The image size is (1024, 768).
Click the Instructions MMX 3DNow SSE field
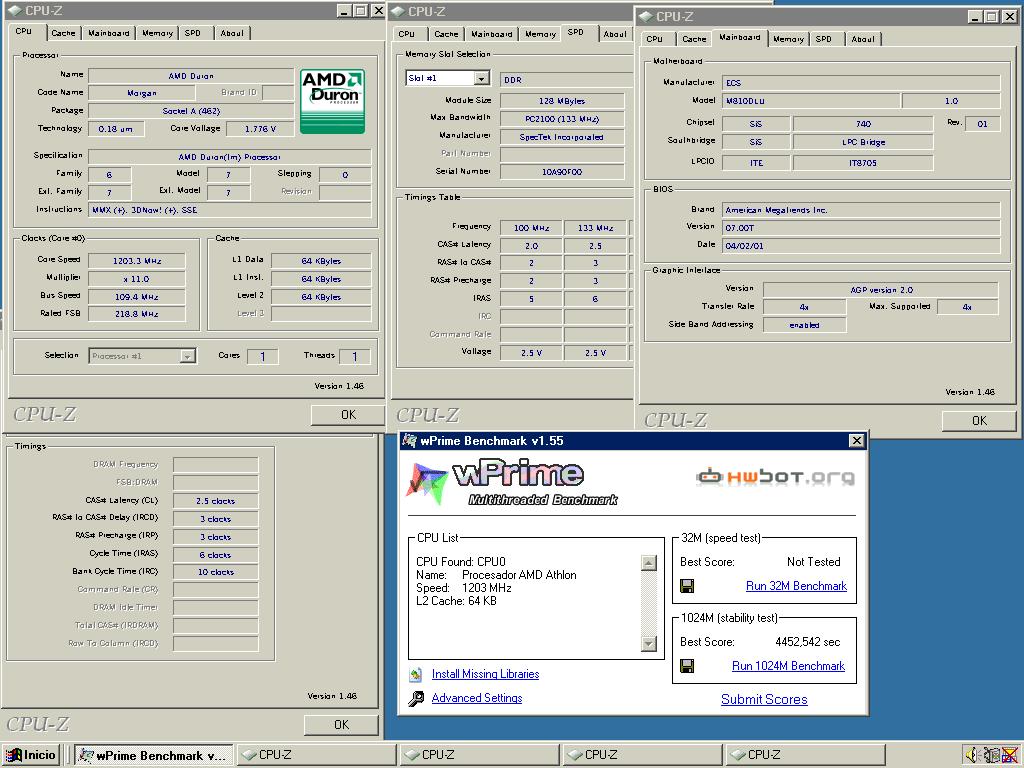[230, 210]
